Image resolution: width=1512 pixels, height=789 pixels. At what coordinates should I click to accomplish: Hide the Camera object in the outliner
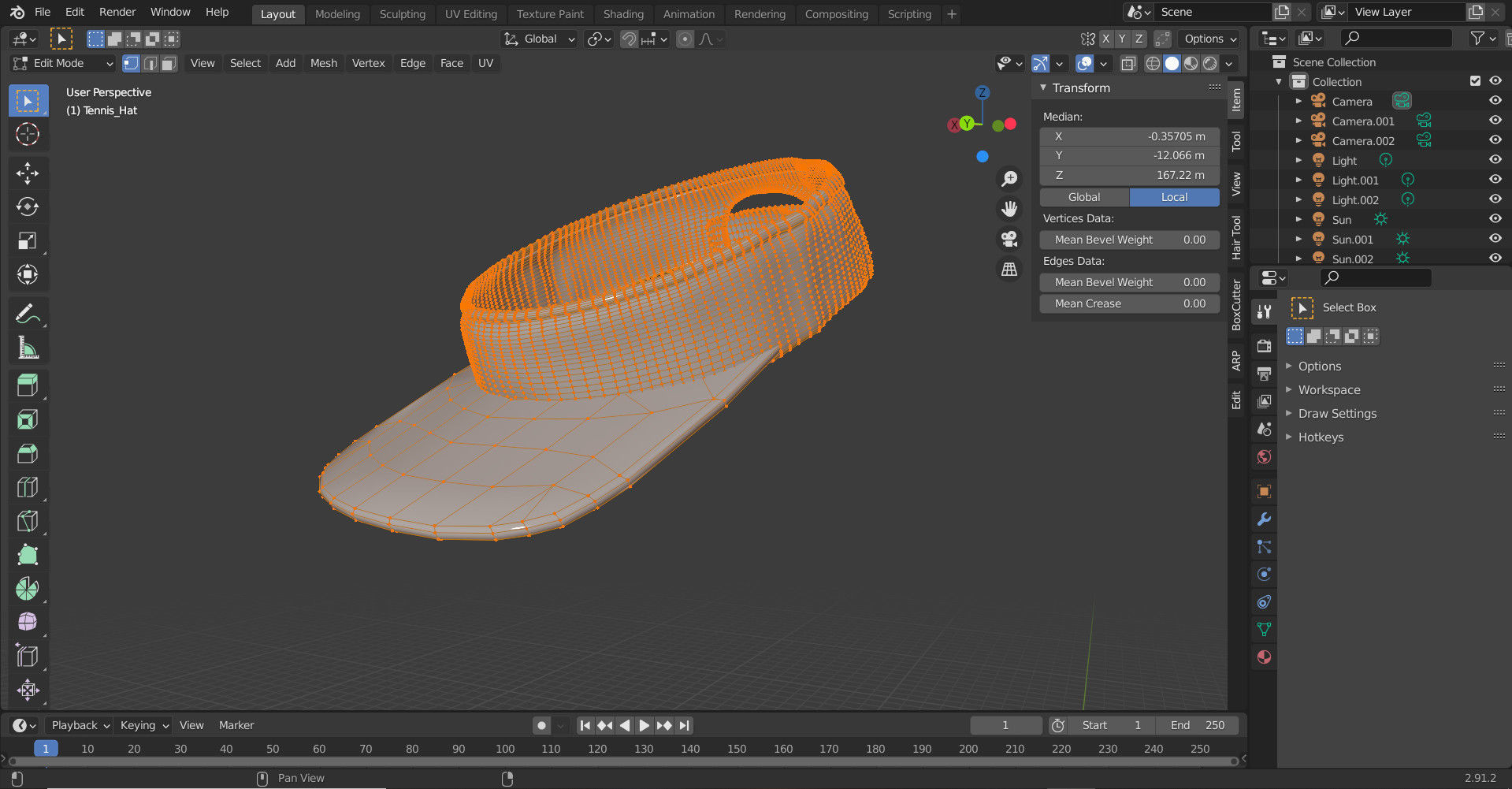point(1495,101)
